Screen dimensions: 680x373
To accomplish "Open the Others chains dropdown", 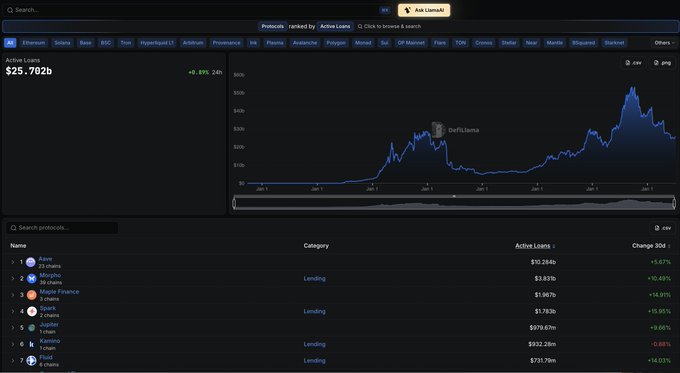I will coord(664,43).
